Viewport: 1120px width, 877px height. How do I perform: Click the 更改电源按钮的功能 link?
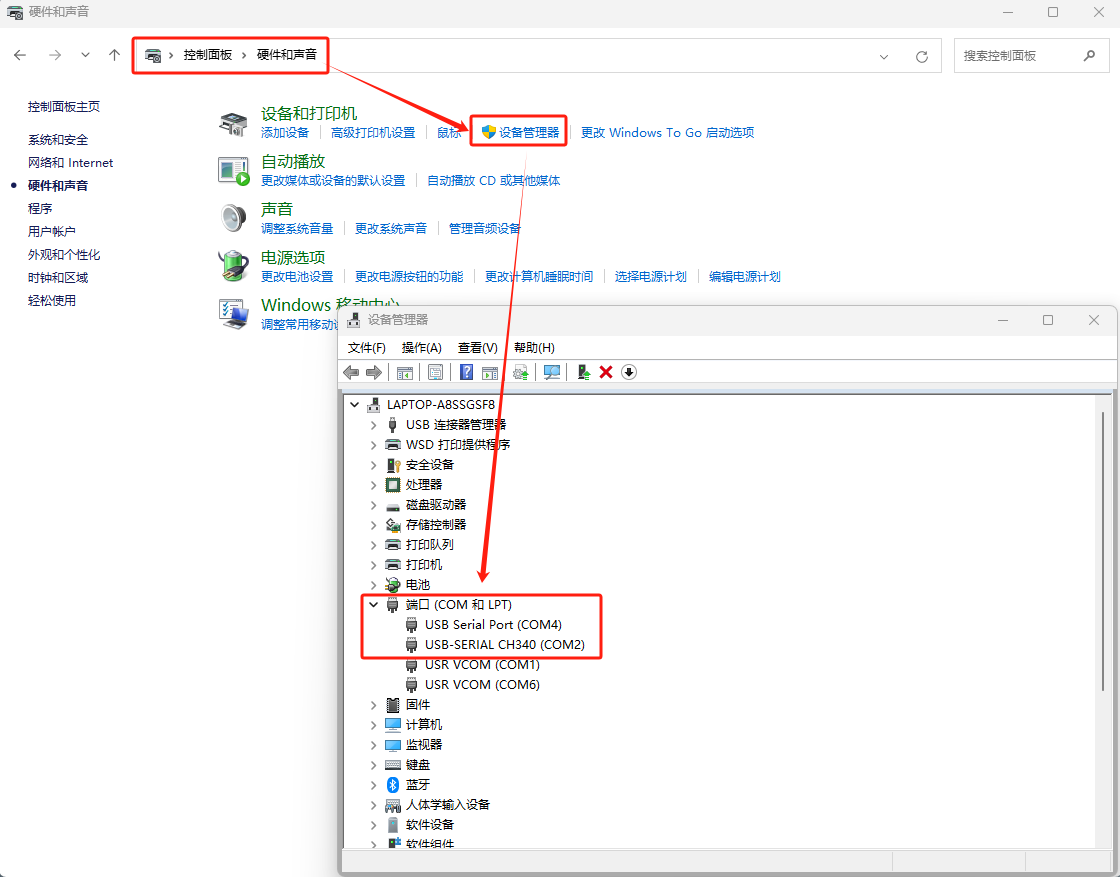coord(409,276)
